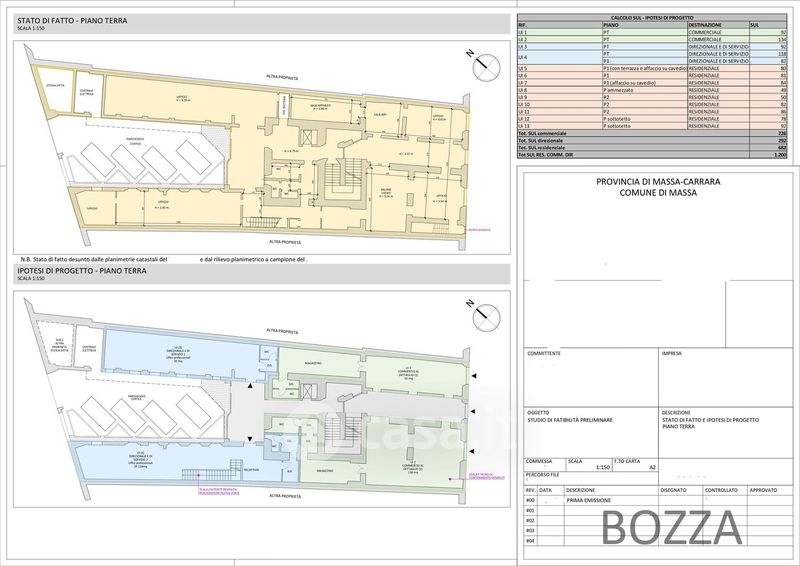Screen dimensions: 800x566
Task: Click 'PROVINCIA DI MASSA-CARRARA' title text
Action: click(656, 181)
